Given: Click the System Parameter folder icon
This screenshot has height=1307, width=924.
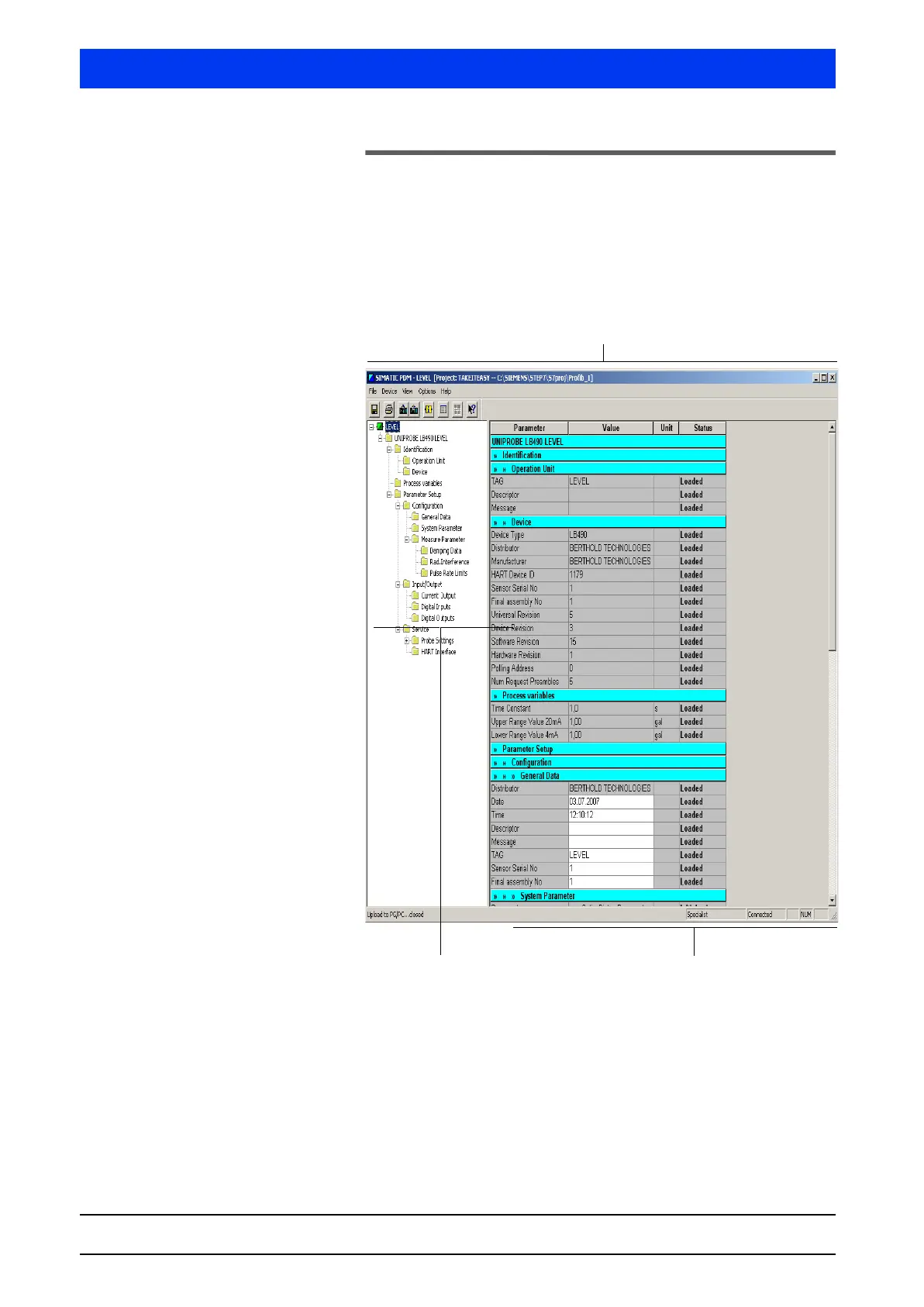Looking at the screenshot, I should coord(415,528).
